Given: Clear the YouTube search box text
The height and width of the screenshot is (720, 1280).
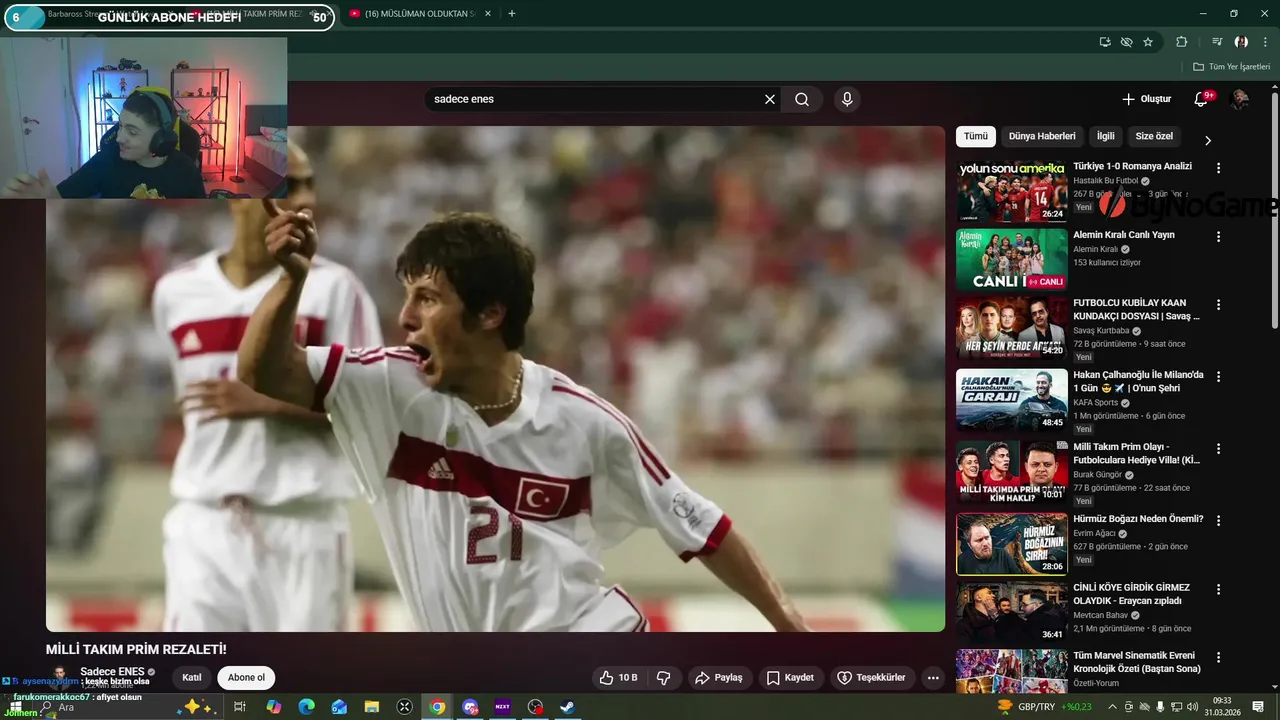Looking at the screenshot, I should [770, 99].
